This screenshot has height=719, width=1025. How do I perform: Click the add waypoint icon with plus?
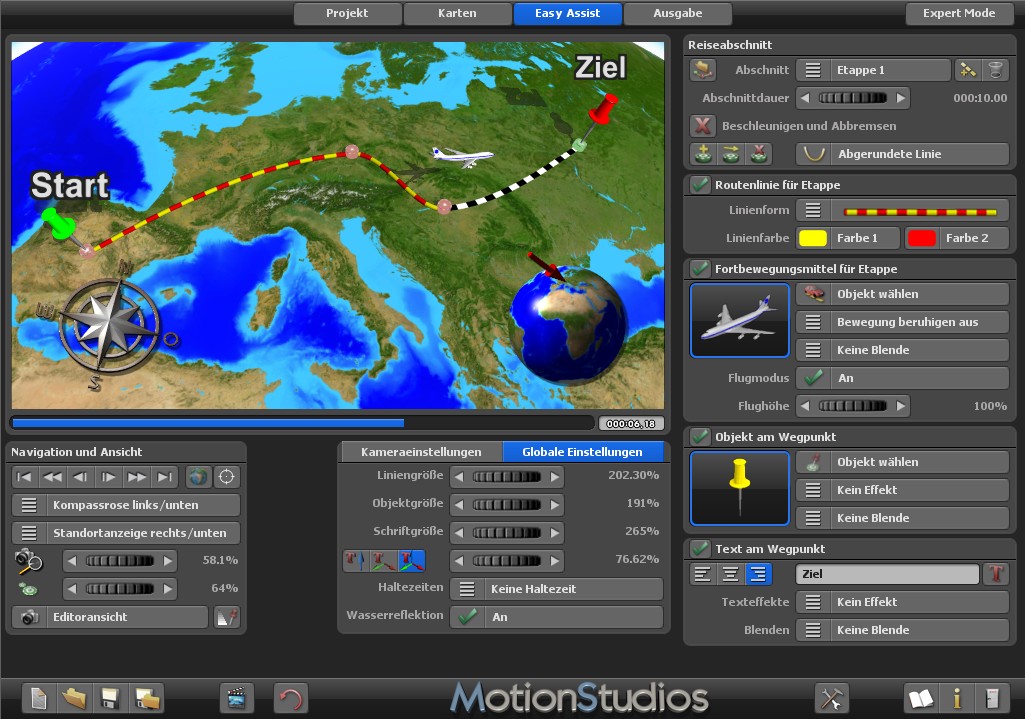pyautogui.click(x=704, y=154)
